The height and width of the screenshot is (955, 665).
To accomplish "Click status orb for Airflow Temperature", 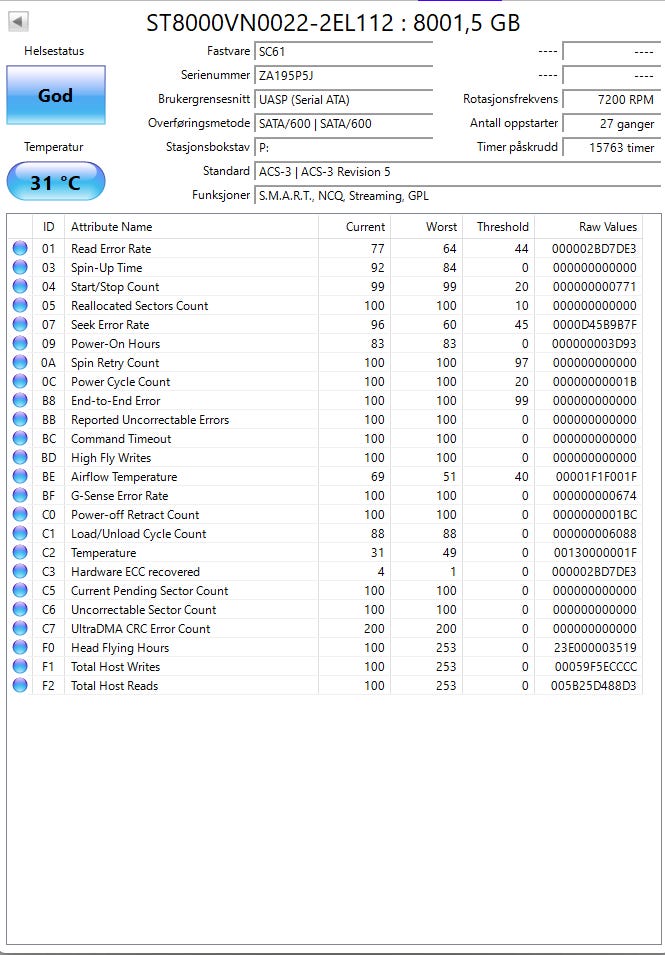I will click(20, 477).
